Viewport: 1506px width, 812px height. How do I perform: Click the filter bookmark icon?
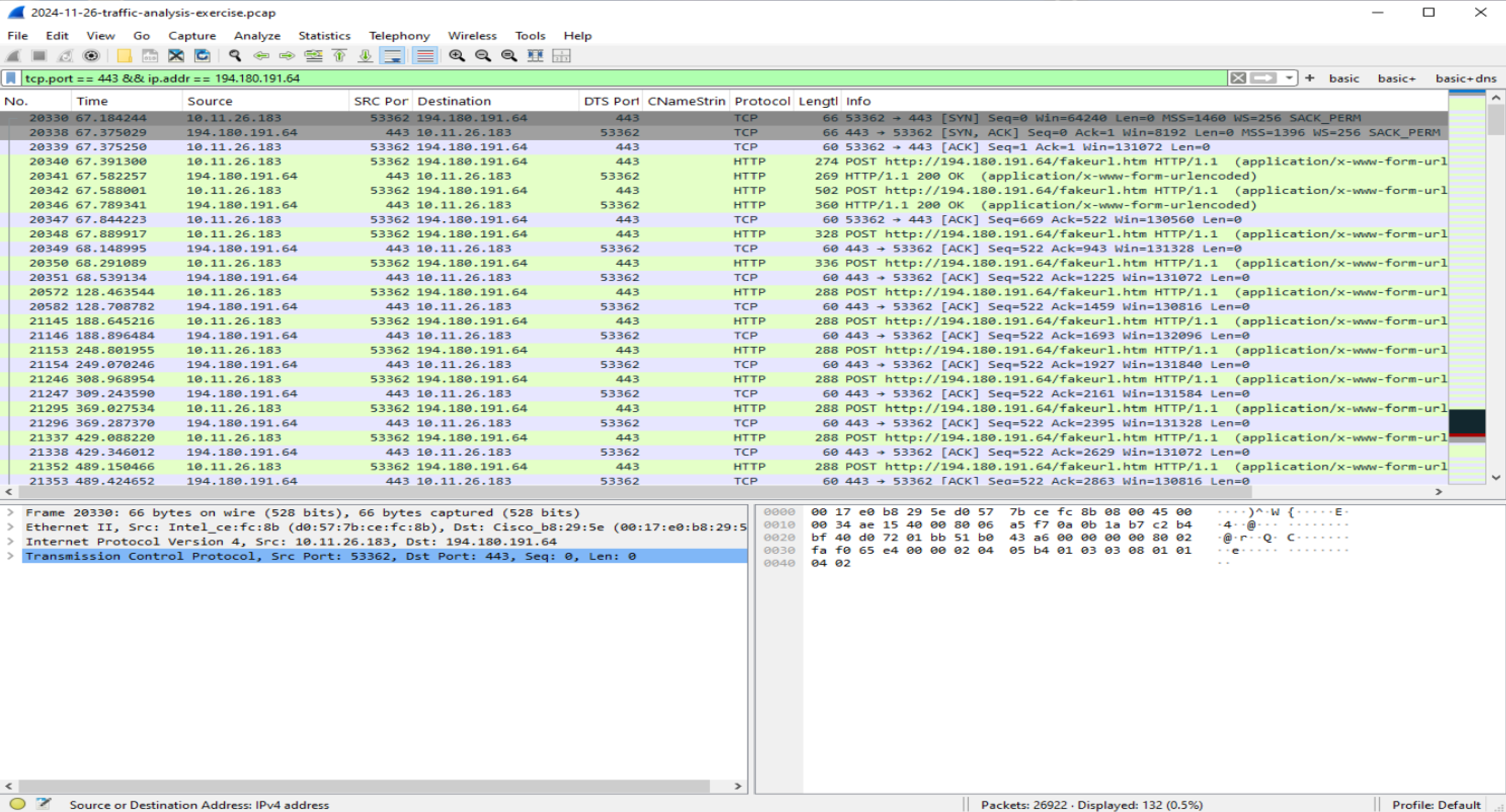click(12, 78)
